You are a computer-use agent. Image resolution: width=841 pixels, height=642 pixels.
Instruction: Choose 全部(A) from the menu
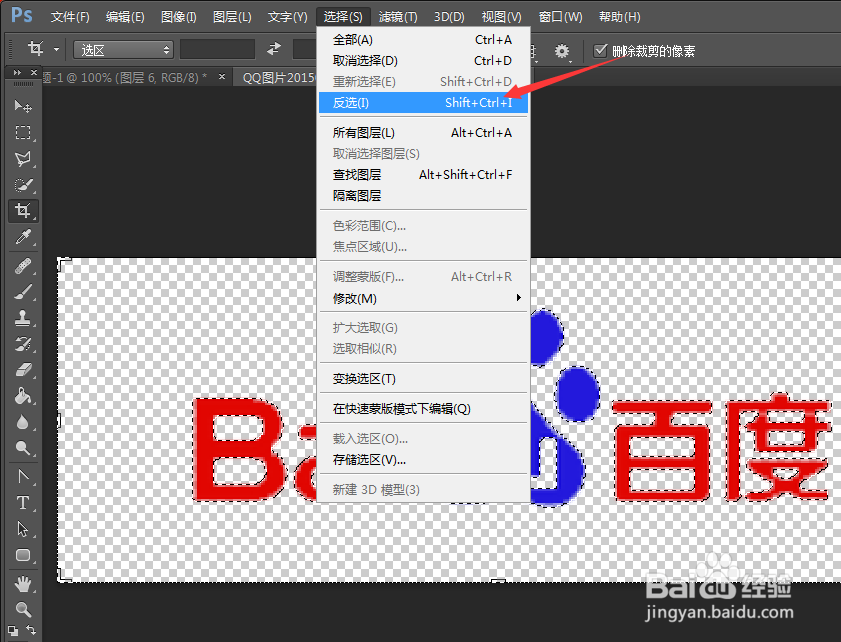point(423,40)
